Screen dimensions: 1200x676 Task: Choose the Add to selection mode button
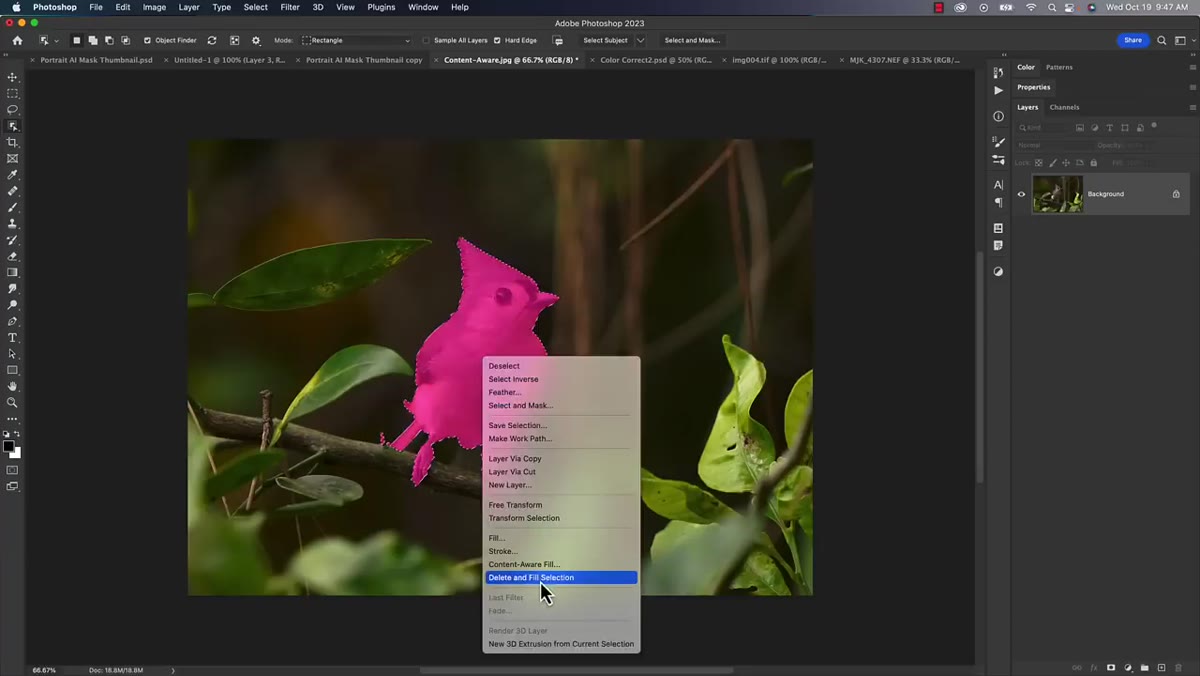[92, 40]
